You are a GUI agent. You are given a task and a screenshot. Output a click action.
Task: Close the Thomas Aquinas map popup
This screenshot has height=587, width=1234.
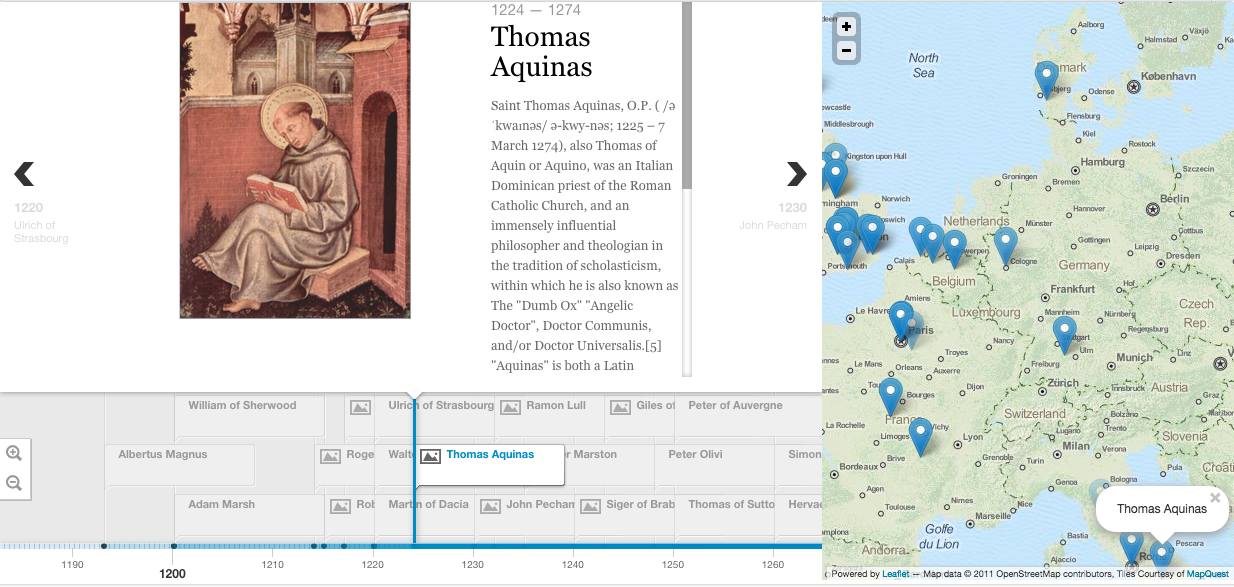(x=1215, y=498)
